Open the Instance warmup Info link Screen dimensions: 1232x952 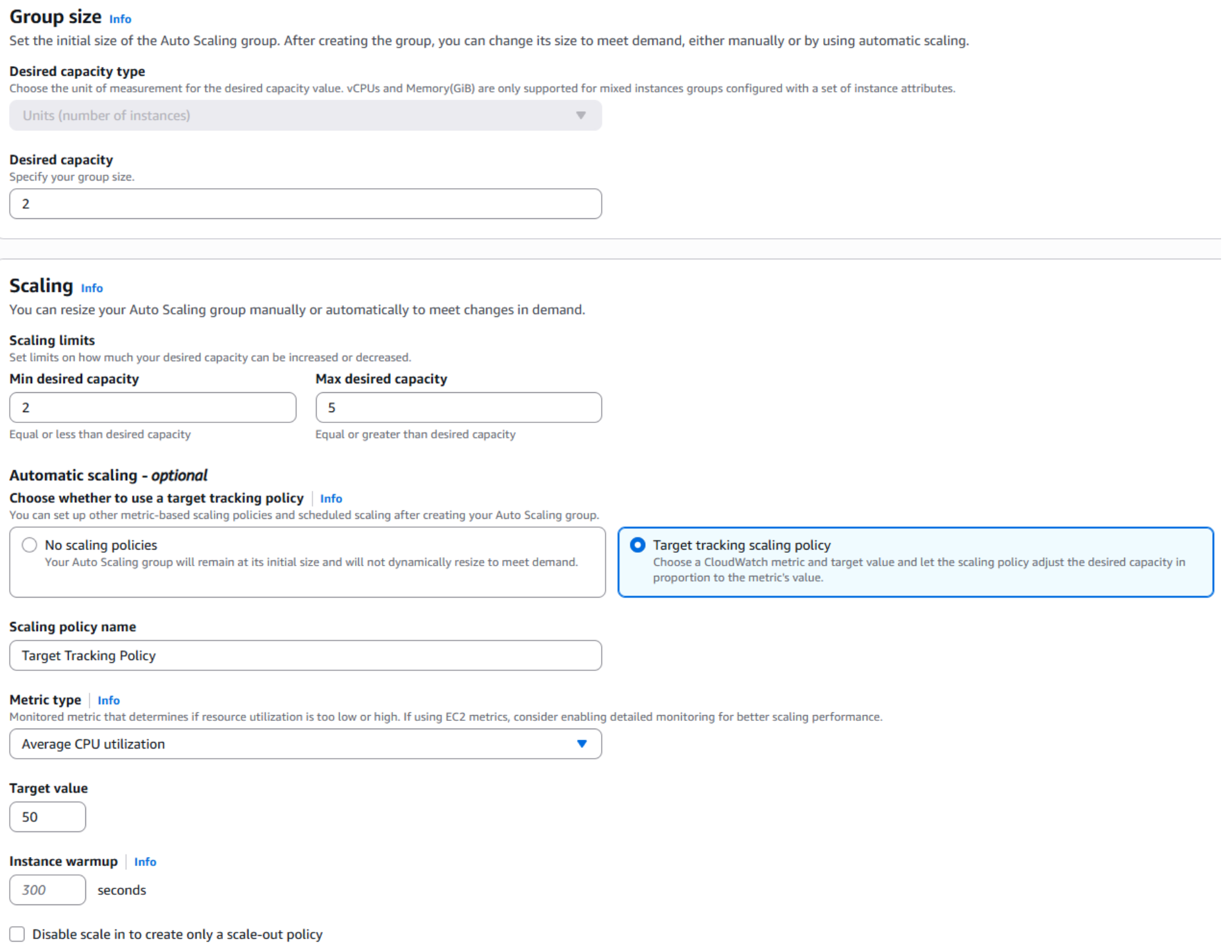click(x=144, y=861)
